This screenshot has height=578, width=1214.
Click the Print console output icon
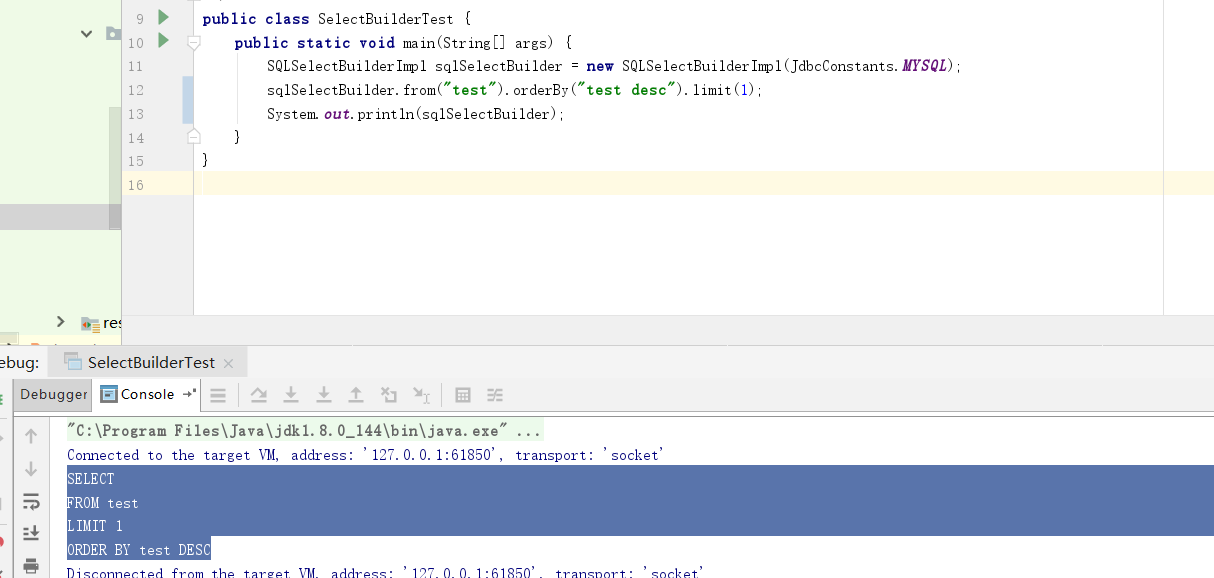pyautogui.click(x=31, y=565)
